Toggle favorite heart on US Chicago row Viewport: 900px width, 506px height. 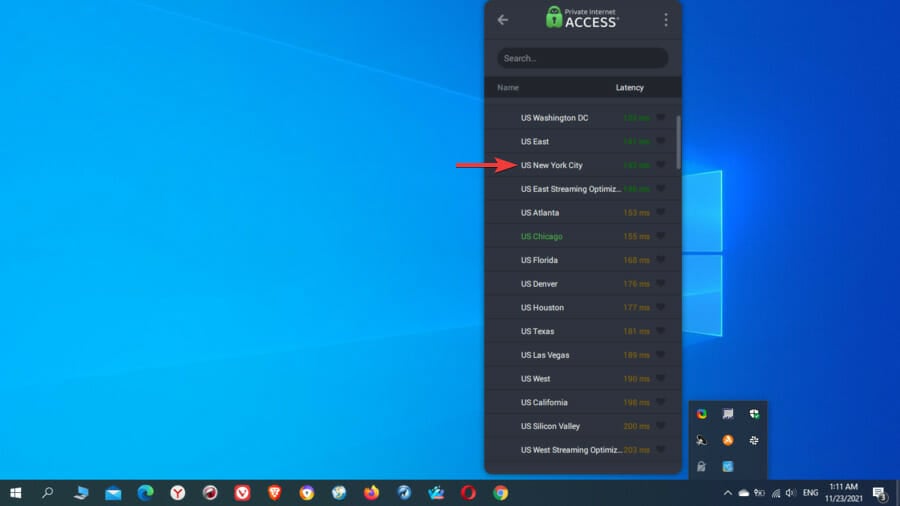661,236
